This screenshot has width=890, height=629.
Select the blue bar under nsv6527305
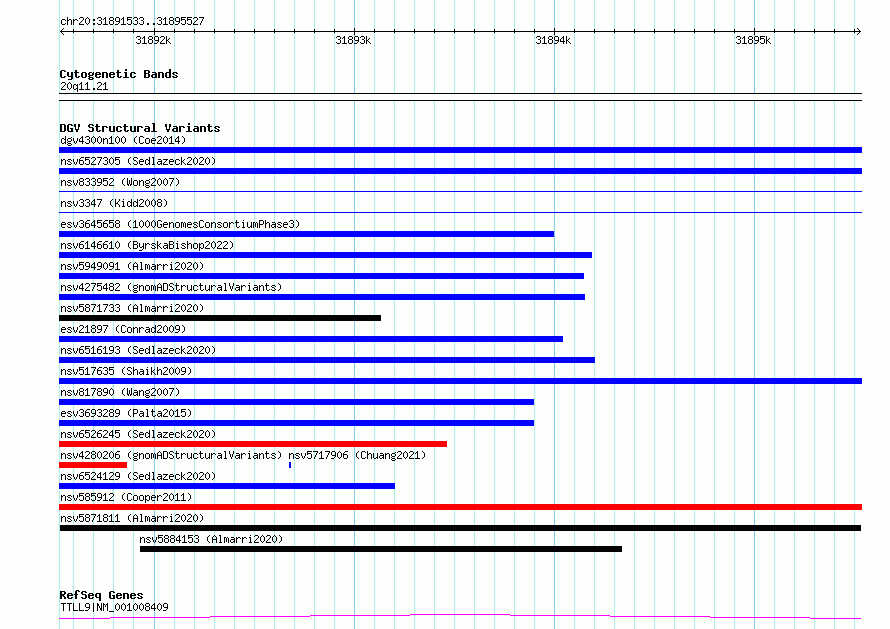coord(460,171)
